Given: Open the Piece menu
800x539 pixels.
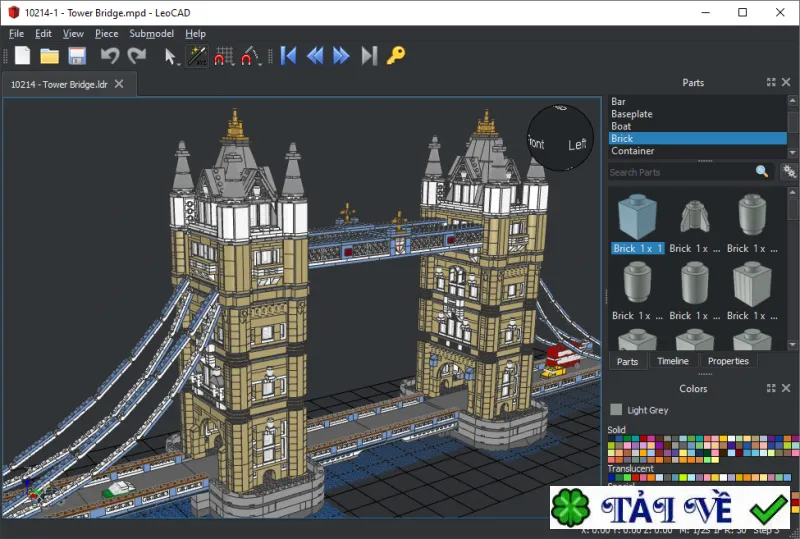Looking at the screenshot, I should tap(107, 34).
